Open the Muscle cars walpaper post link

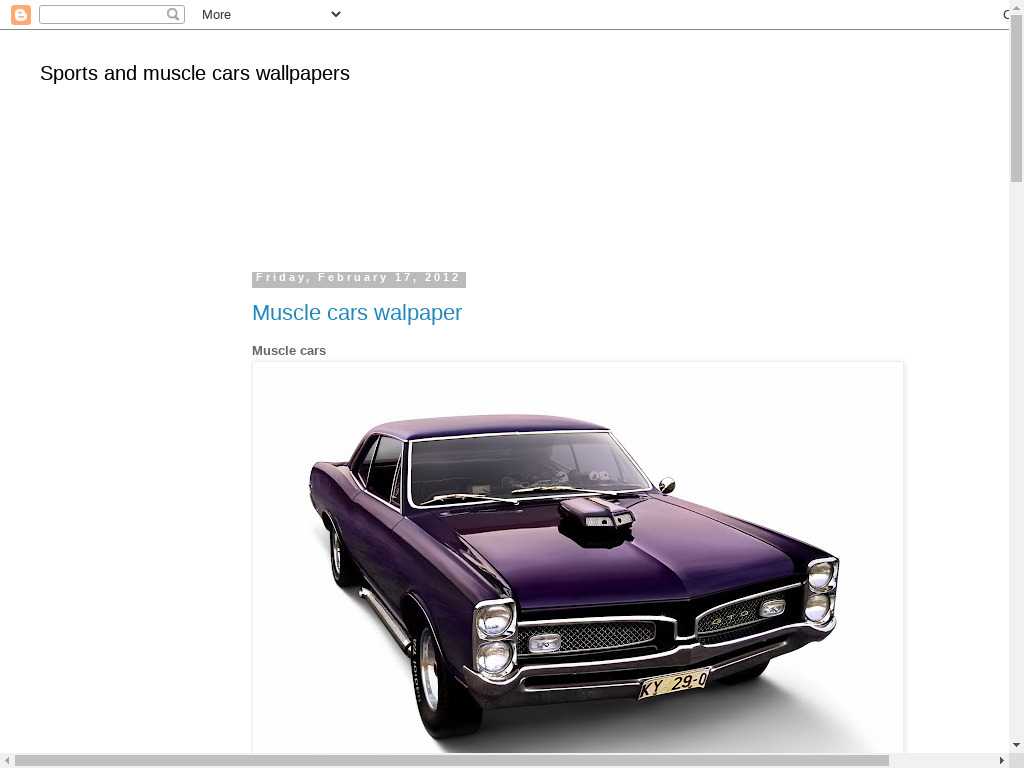pos(357,313)
